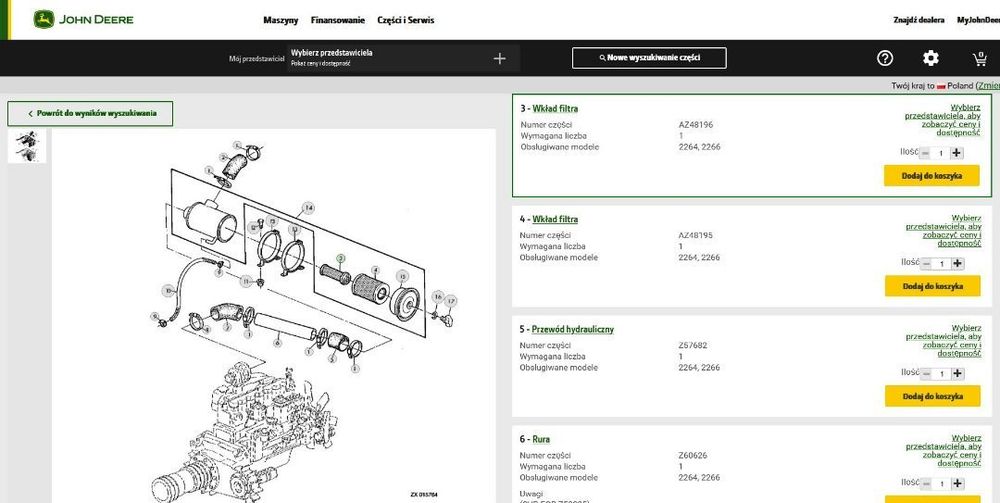Image resolution: width=1000 pixels, height=503 pixels.
Task: Select callout 6 below the long pipe
Action: [x=277, y=343]
